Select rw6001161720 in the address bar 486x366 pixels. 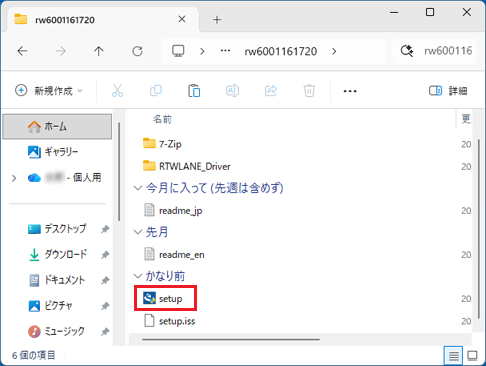[x=281, y=51]
